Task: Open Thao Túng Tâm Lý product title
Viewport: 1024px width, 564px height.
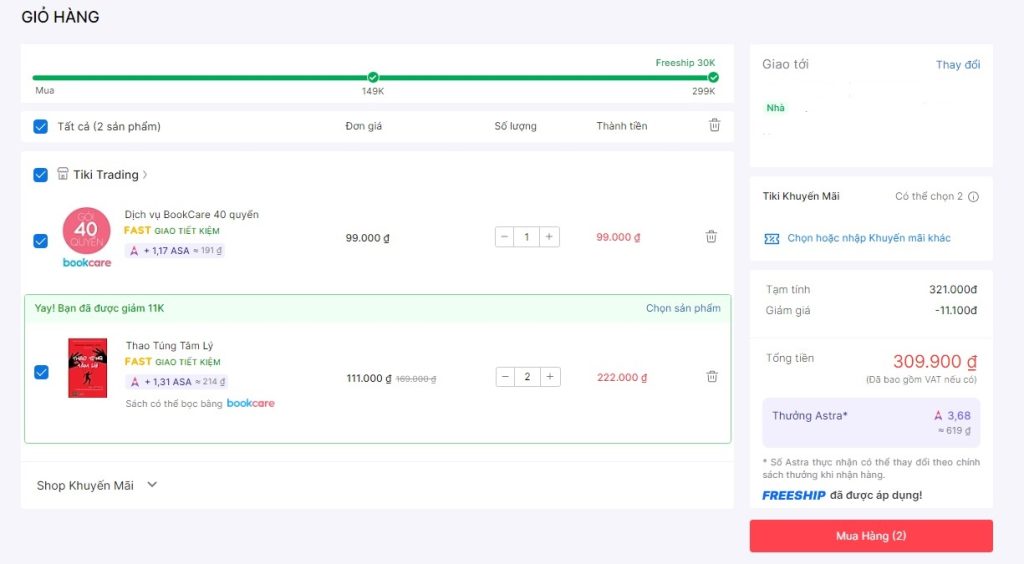Action: [169, 345]
